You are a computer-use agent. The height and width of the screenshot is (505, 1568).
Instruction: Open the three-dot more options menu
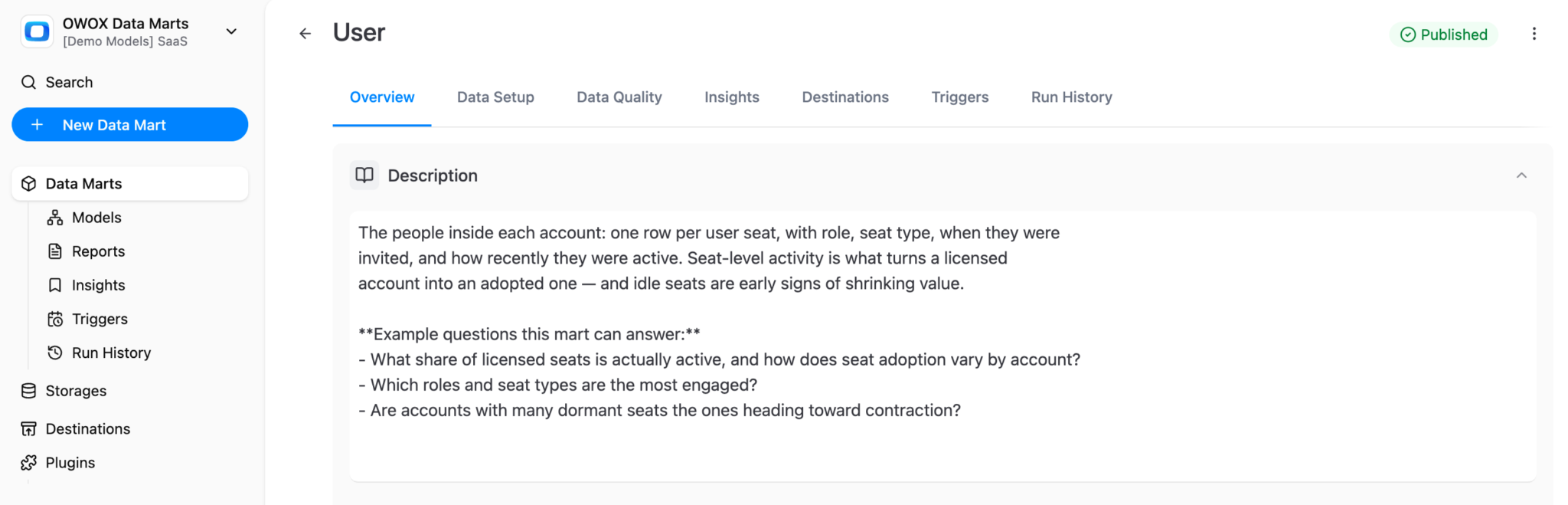click(x=1534, y=34)
